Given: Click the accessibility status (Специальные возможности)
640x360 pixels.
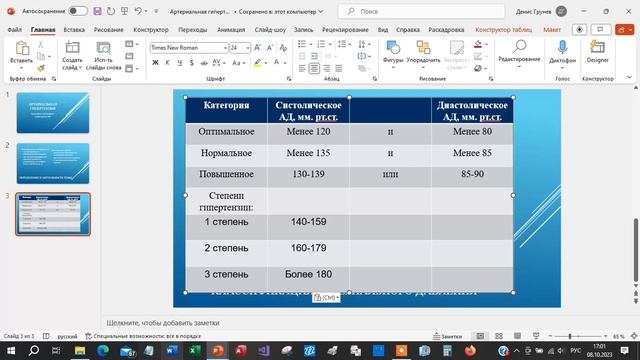Looking at the screenshot, I should (x=143, y=336).
